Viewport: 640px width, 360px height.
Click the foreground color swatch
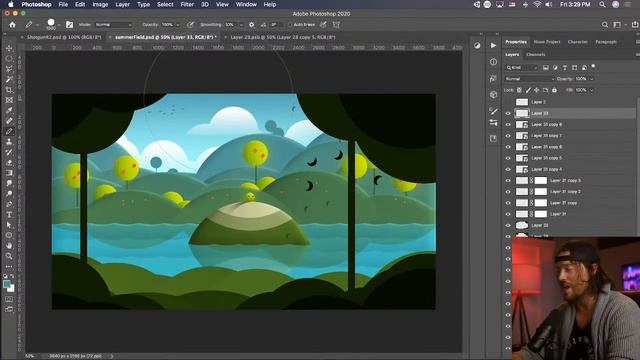(x=7, y=284)
